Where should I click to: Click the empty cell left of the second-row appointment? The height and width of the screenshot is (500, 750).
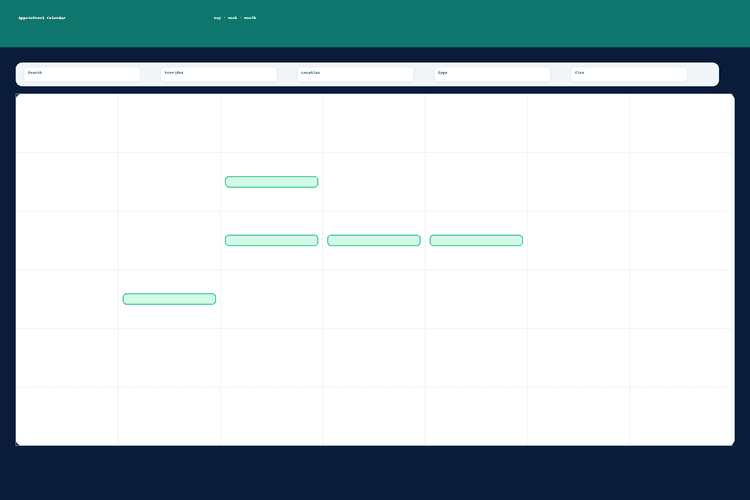point(169,182)
